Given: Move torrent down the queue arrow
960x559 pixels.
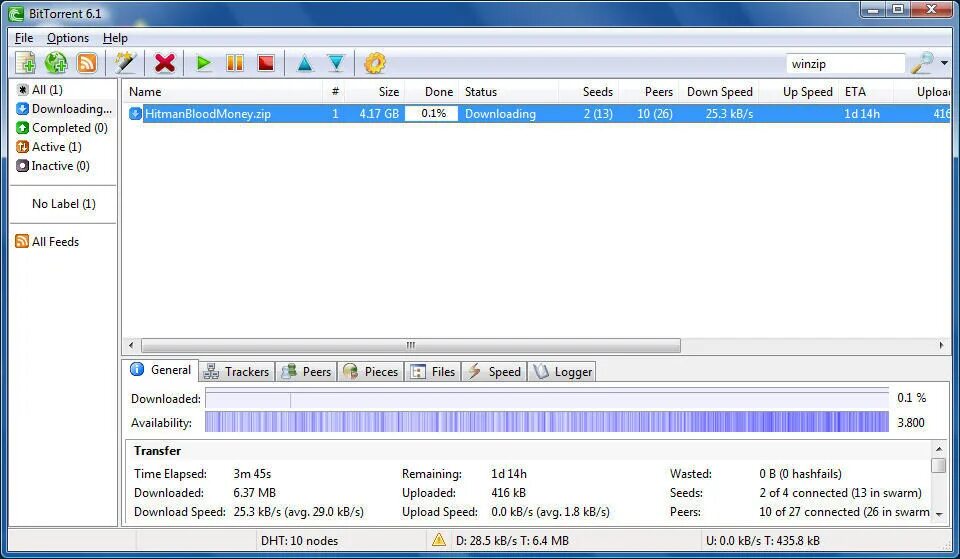Looking at the screenshot, I should coord(336,63).
